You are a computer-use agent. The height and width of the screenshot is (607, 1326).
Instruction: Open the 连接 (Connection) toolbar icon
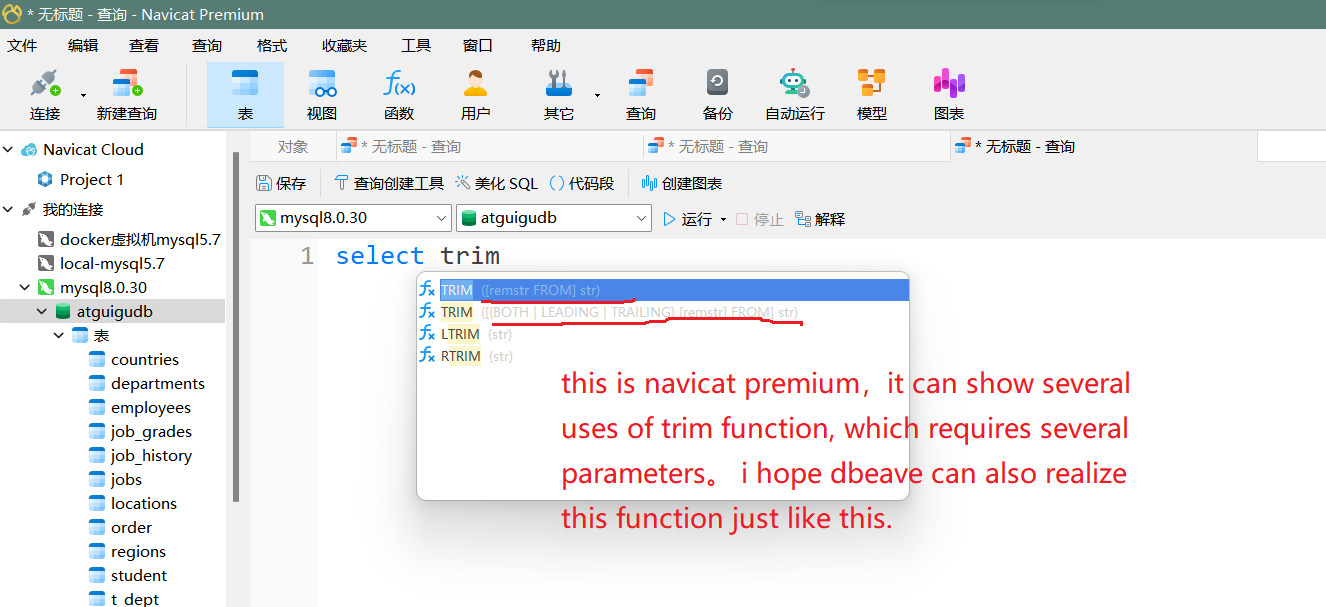point(44,92)
